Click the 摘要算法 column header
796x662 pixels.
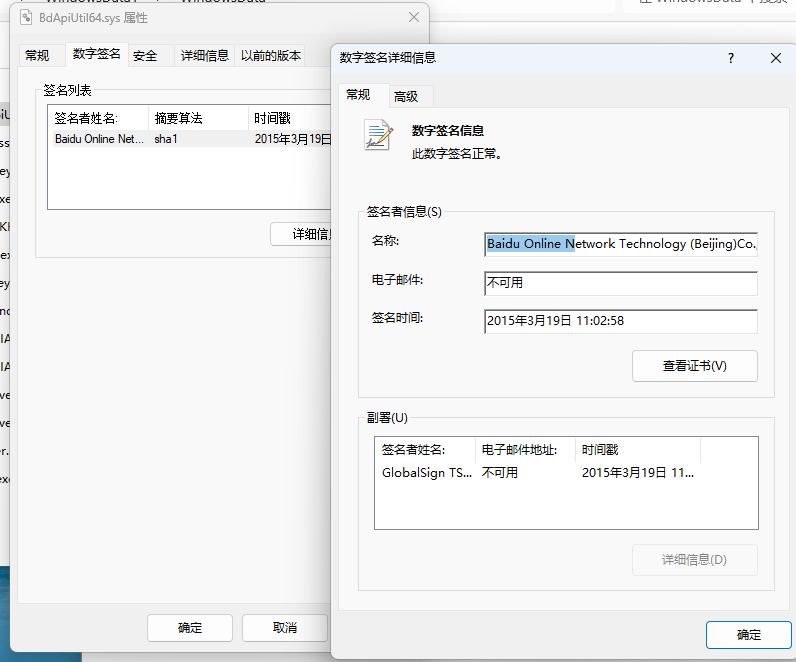point(198,118)
